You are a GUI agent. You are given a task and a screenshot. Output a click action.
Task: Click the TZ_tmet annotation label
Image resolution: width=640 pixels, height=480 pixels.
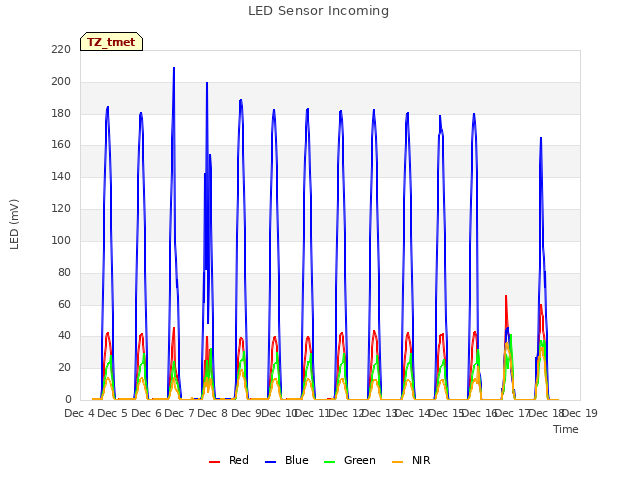[111, 42]
